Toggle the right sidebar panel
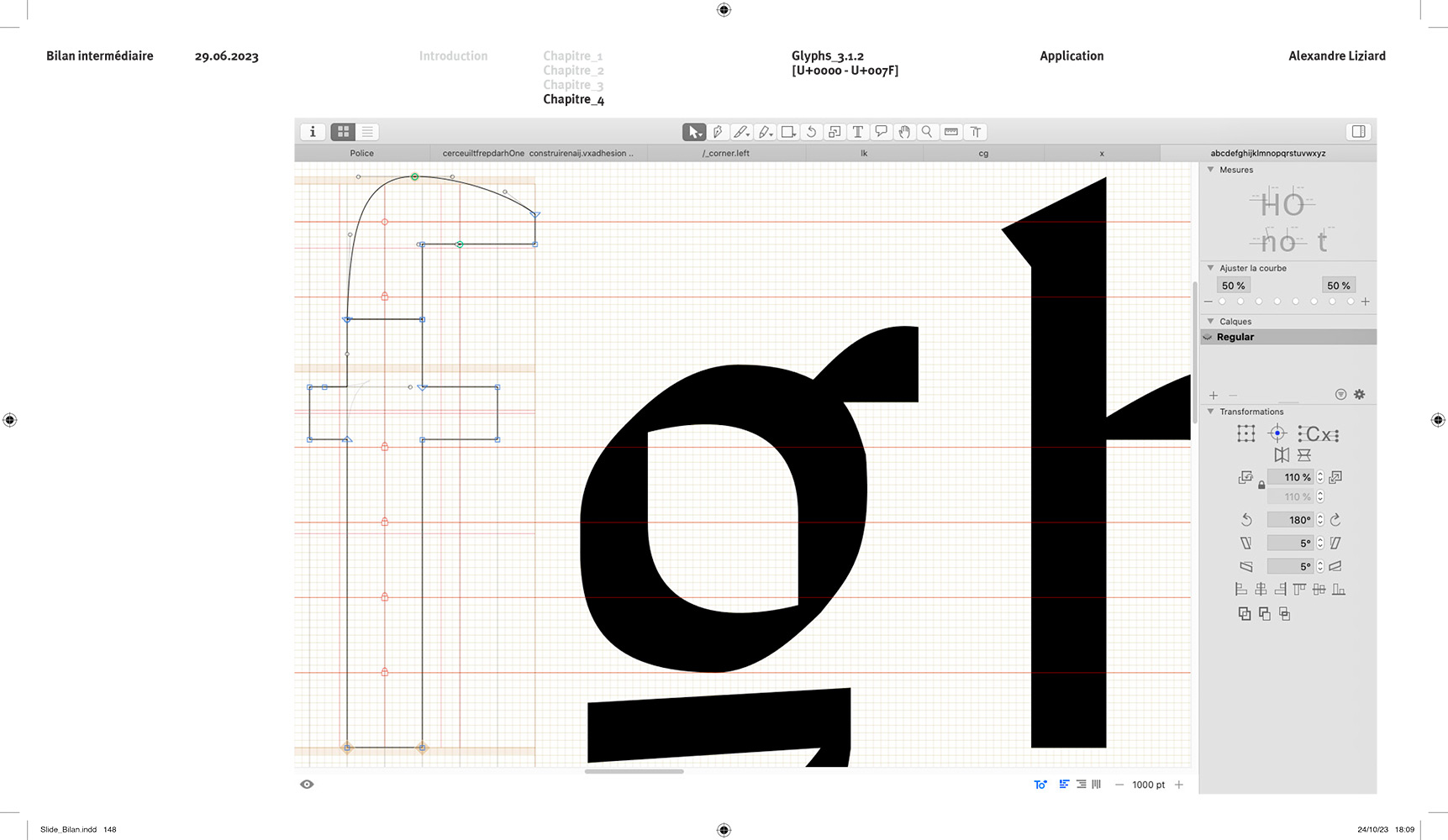Image resolution: width=1448 pixels, height=840 pixels. [x=1358, y=132]
